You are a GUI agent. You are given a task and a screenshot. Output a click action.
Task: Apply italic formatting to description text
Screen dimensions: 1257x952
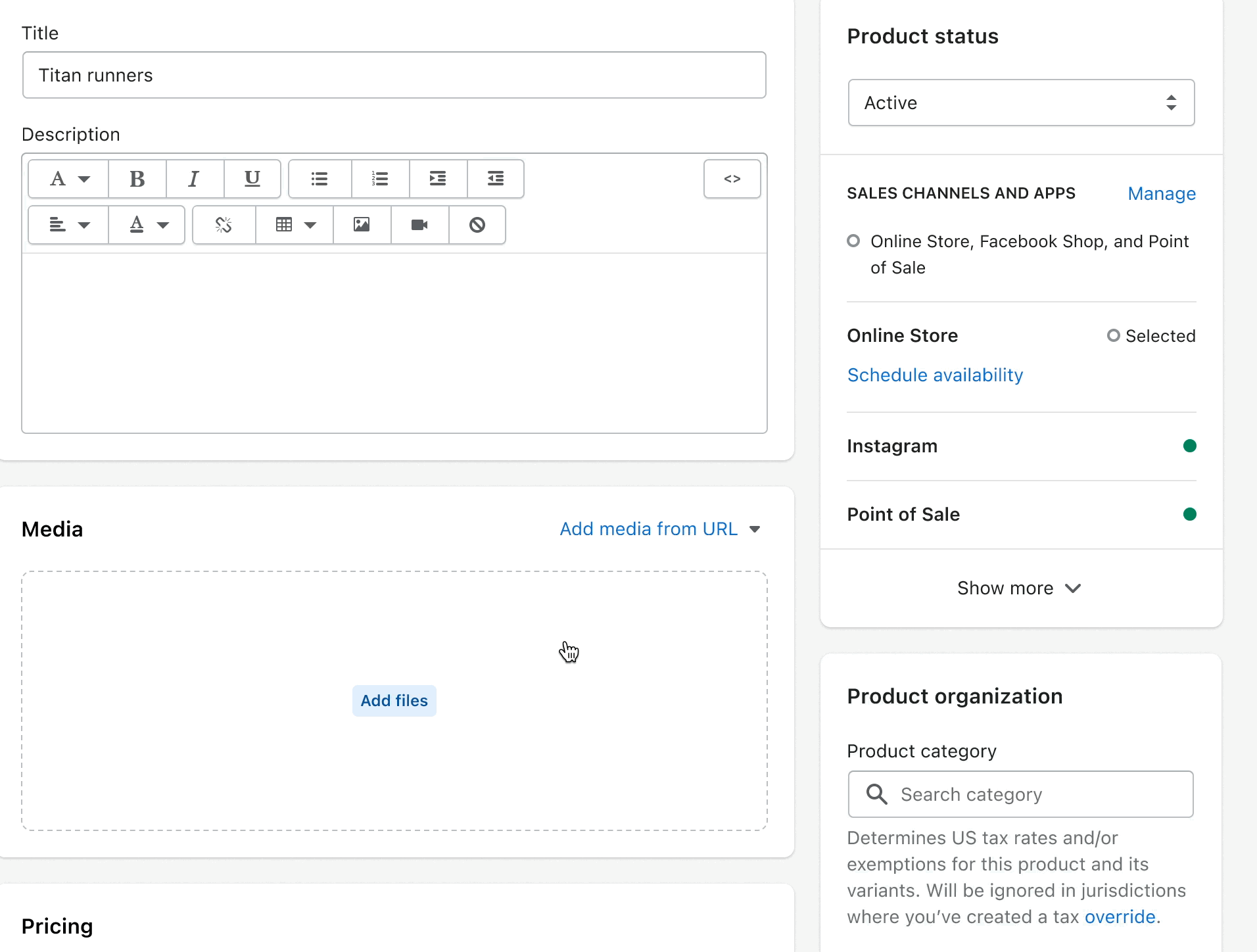pyautogui.click(x=194, y=178)
